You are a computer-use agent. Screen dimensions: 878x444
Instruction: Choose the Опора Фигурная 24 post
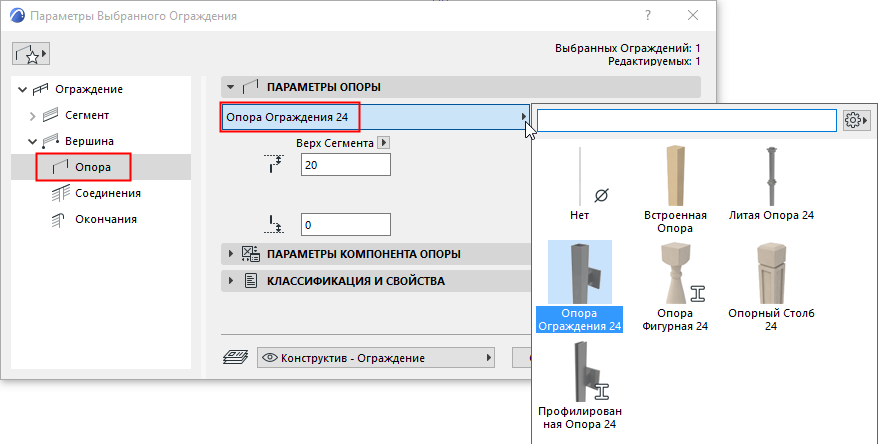[x=675, y=286]
